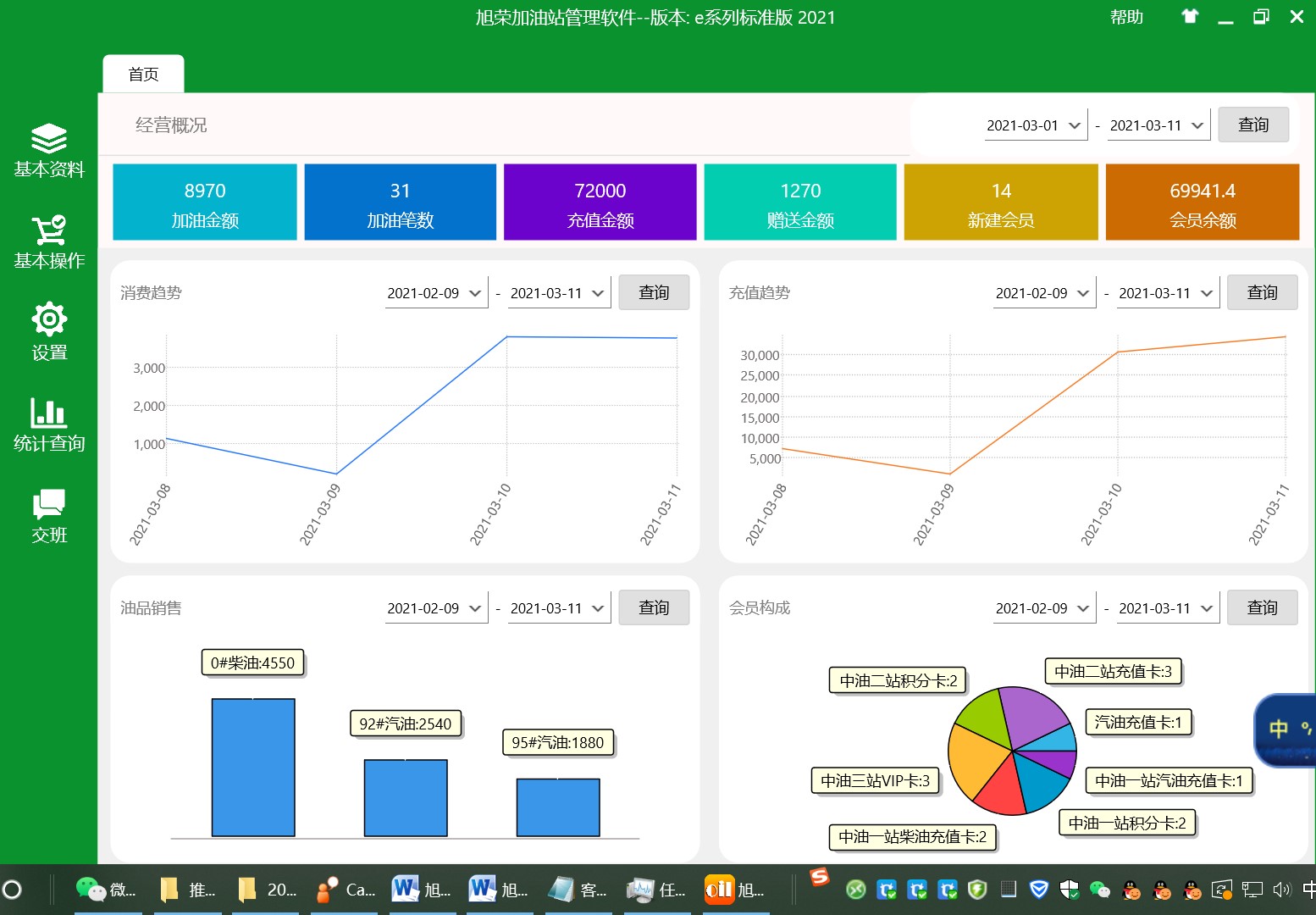Click the Sogou S input icon in taskbar
The width and height of the screenshot is (1316, 915).
coord(820,878)
